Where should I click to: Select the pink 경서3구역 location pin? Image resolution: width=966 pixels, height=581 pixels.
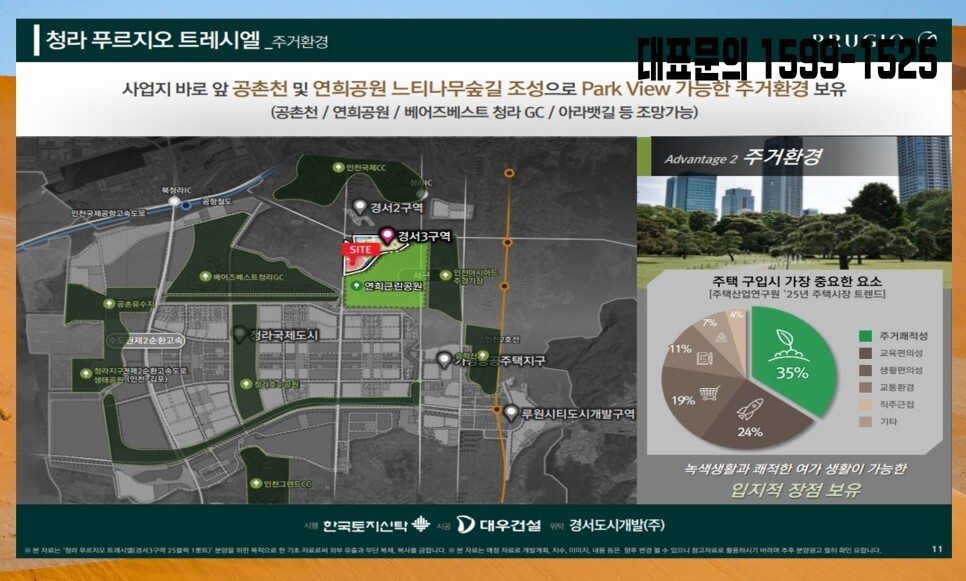click(386, 235)
